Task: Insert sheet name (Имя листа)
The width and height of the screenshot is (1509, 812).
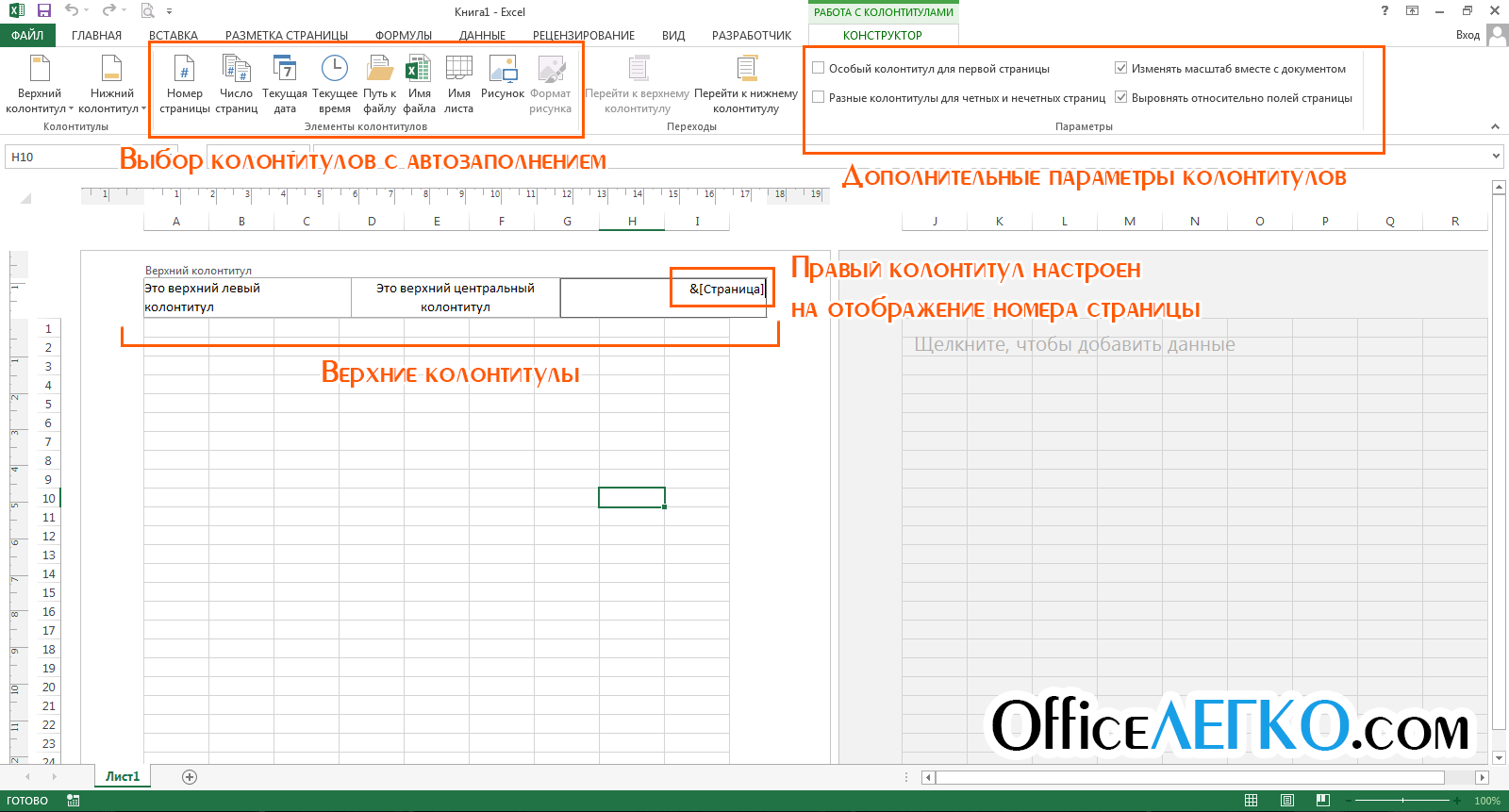Action: click(x=459, y=85)
